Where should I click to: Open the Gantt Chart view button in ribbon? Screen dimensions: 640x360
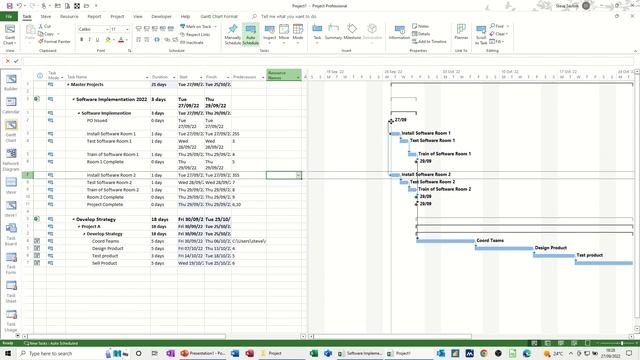click(x=10, y=34)
